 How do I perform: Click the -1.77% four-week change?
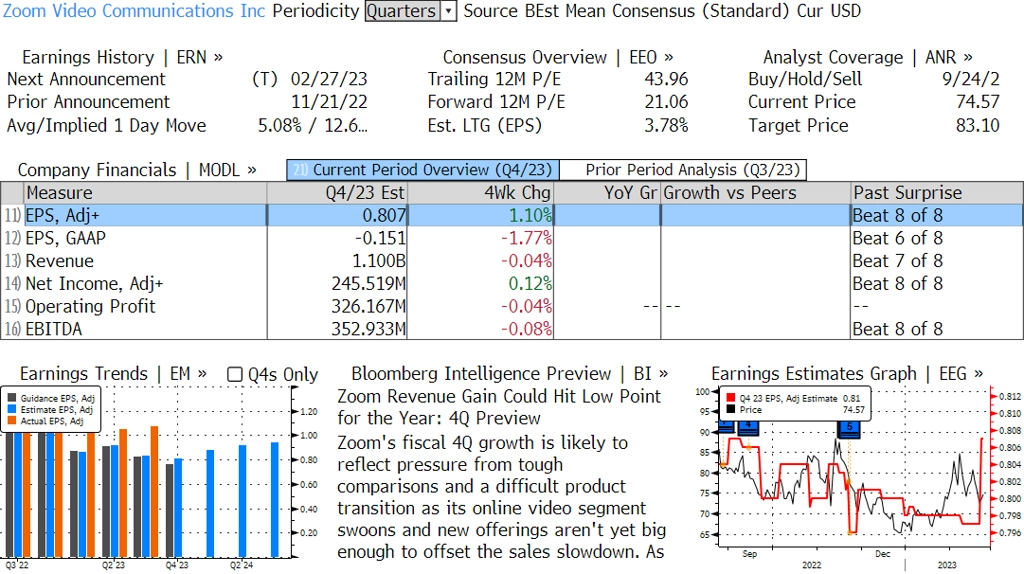pyautogui.click(x=526, y=238)
